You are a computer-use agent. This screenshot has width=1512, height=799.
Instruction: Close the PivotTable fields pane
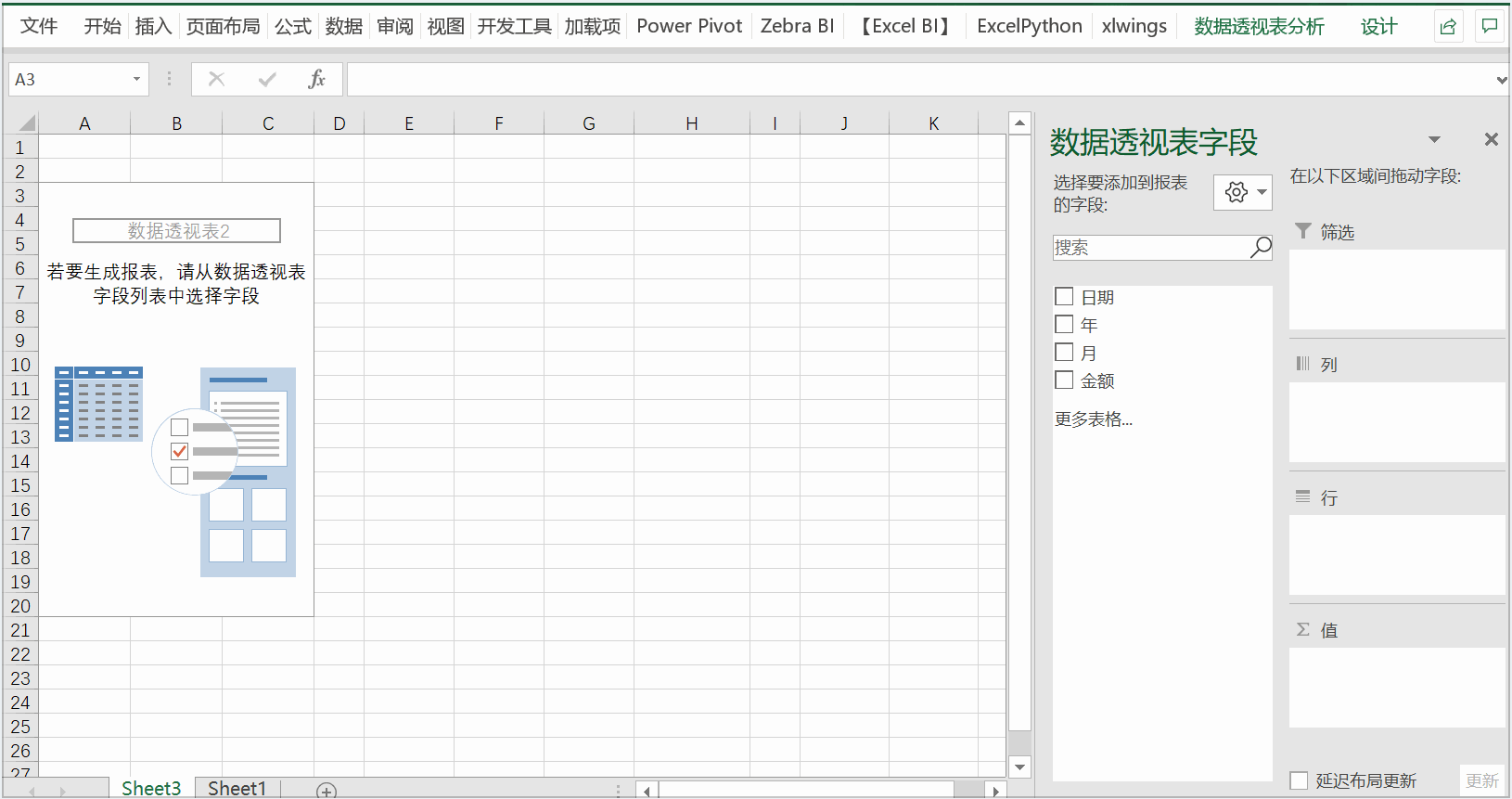point(1492,139)
